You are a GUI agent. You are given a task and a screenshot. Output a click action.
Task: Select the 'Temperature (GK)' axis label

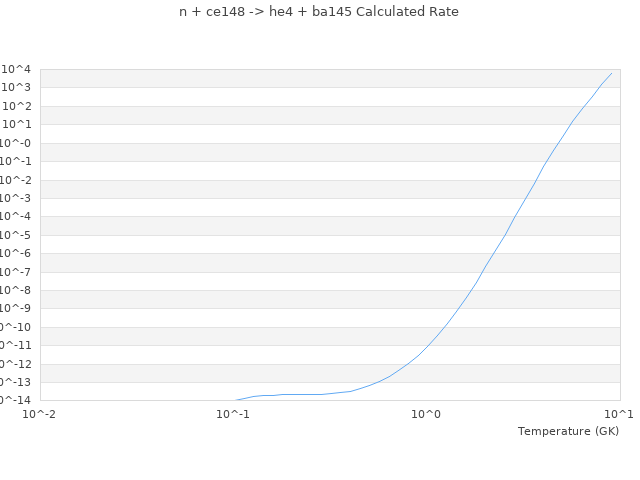[x=568, y=431]
